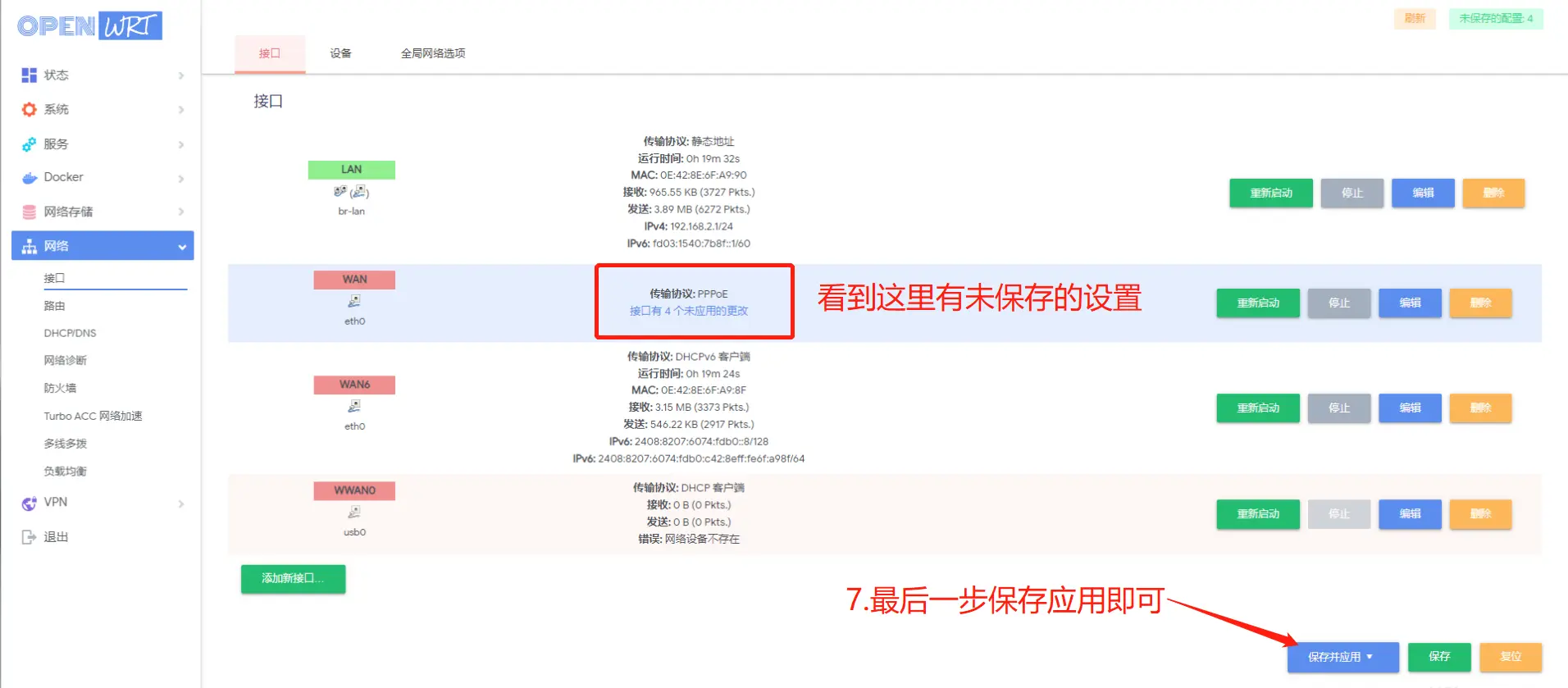Viewport: 1568px width, 688px height.
Task: Switch to the 设备 tab
Action: [x=340, y=53]
